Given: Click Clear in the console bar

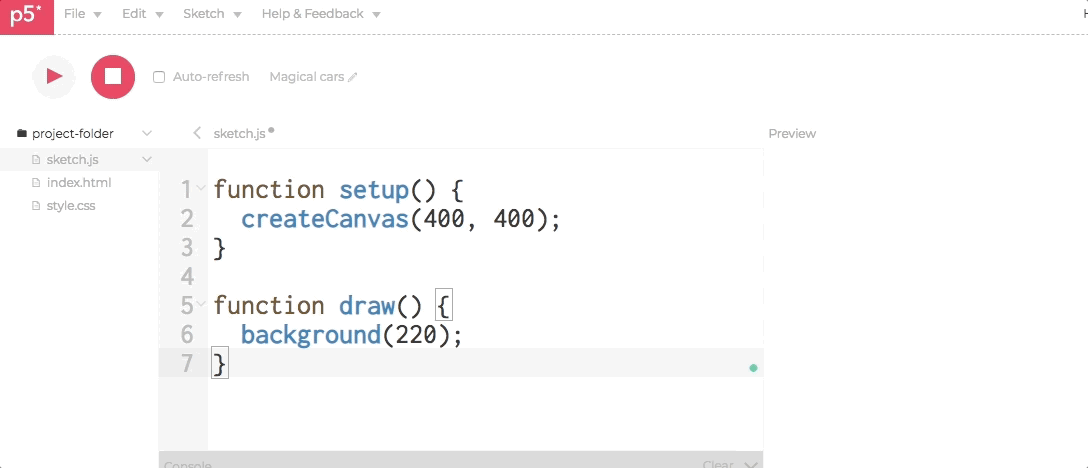Looking at the screenshot, I should click(x=718, y=464).
